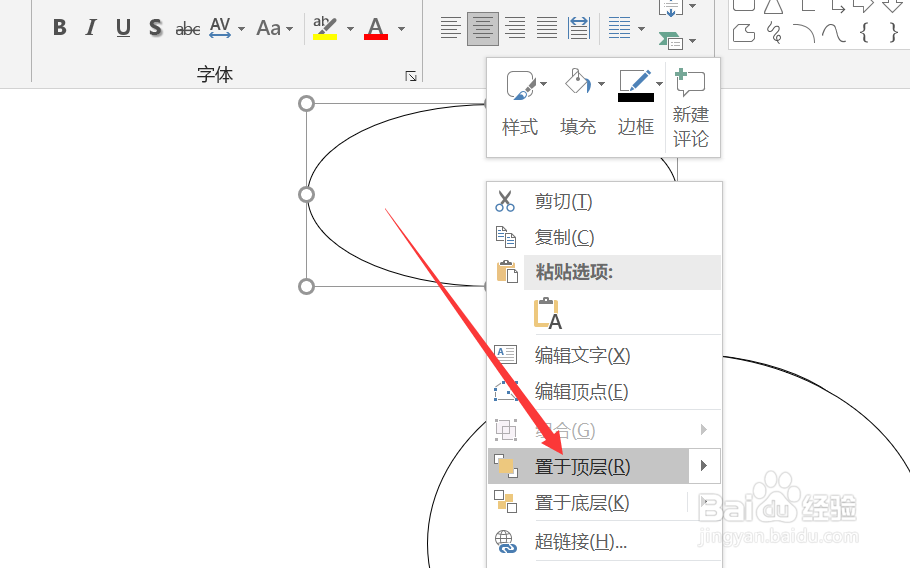Paste keeping text only option
Screen dimensions: 910x568
click(547, 314)
